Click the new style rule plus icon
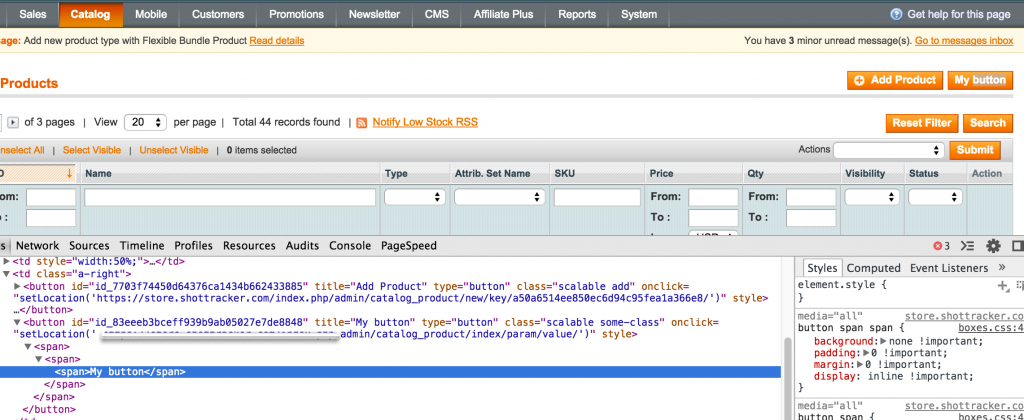 tap(1003, 285)
